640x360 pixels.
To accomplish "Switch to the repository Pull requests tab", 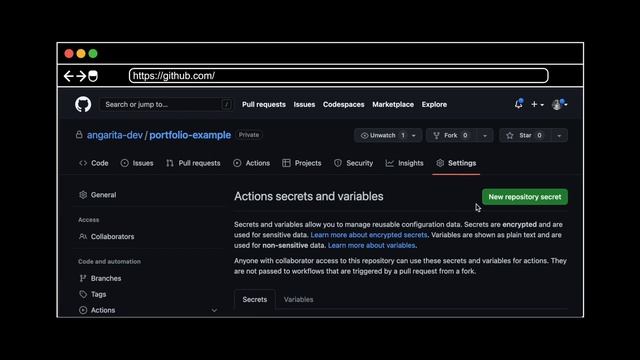I will 193,163.
